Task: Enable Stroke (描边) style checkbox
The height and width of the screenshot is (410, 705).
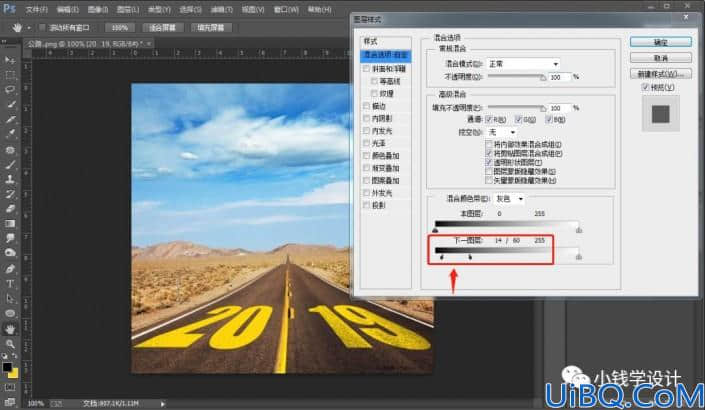Action: pyautogui.click(x=366, y=106)
